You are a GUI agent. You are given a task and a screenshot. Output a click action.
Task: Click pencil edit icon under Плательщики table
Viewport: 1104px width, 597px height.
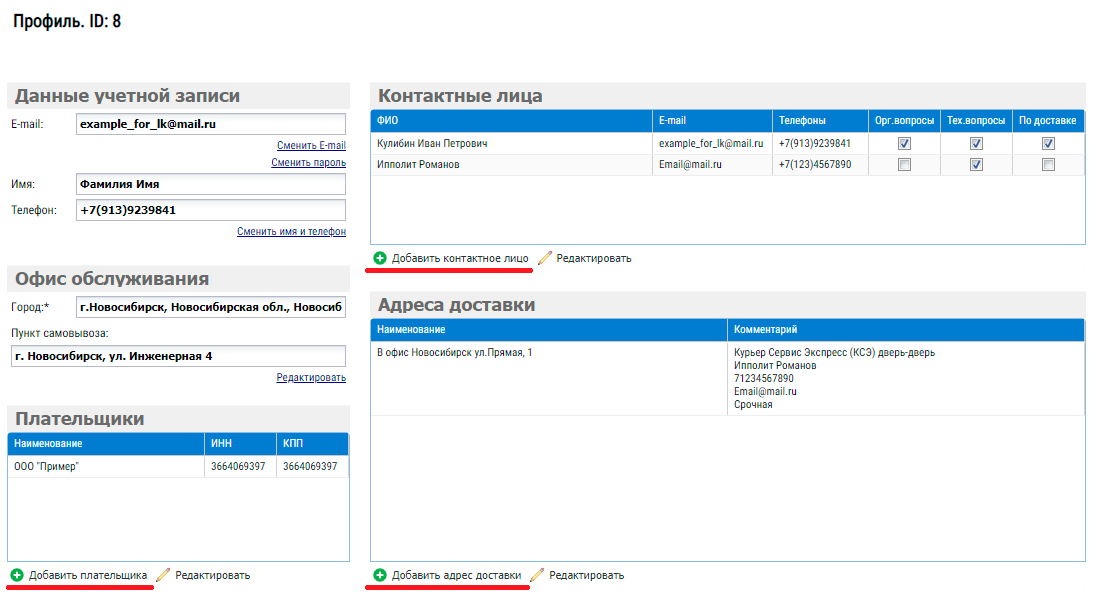[x=164, y=575]
